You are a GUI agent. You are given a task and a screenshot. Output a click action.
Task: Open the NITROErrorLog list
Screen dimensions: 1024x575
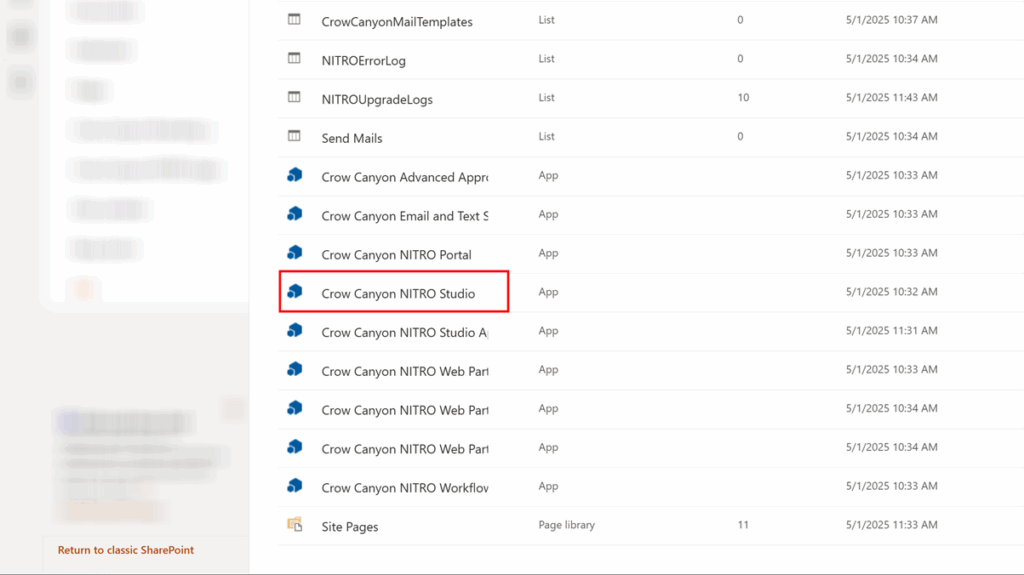[x=364, y=61]
